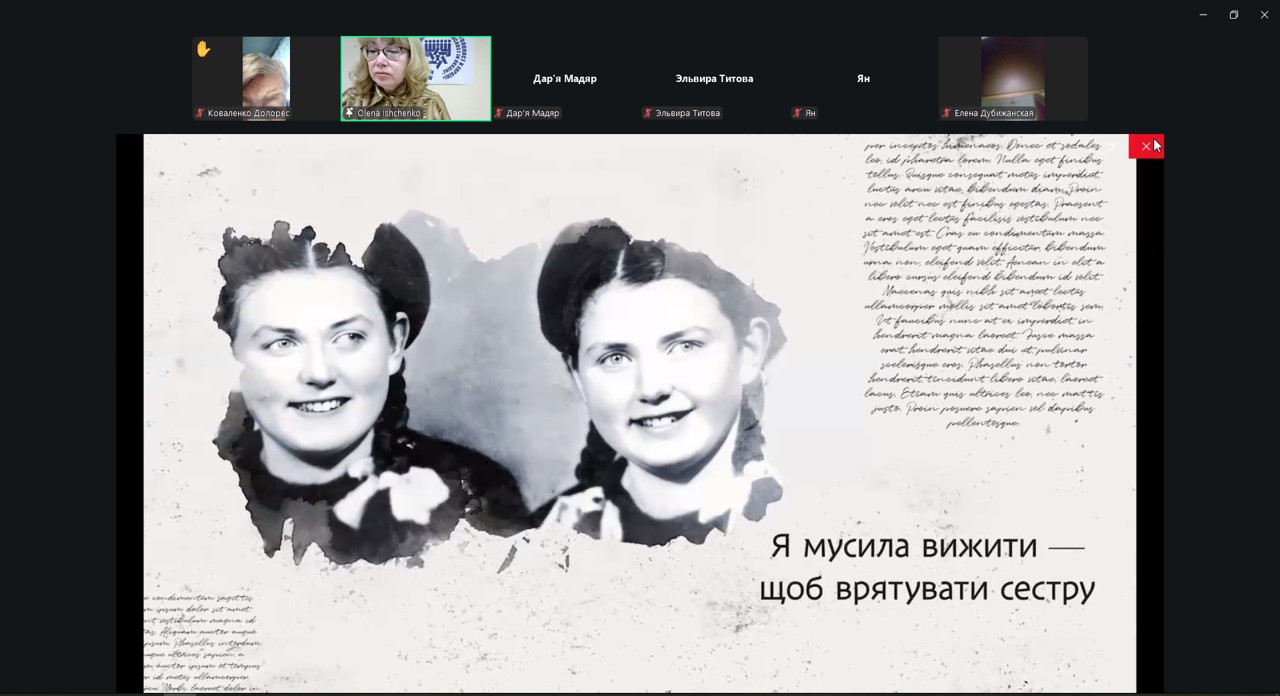Select the Ян participant tile
The width and height of the screenshot is (1280, 696).
pos(863,79)
